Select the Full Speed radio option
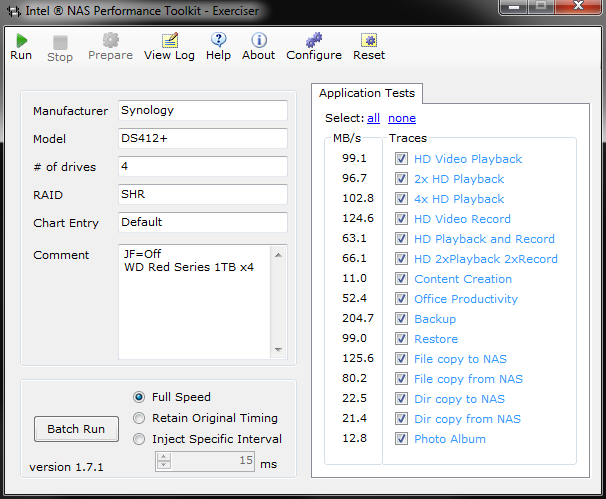The height and width of the screenshot is (499, 606). (139, 397)
